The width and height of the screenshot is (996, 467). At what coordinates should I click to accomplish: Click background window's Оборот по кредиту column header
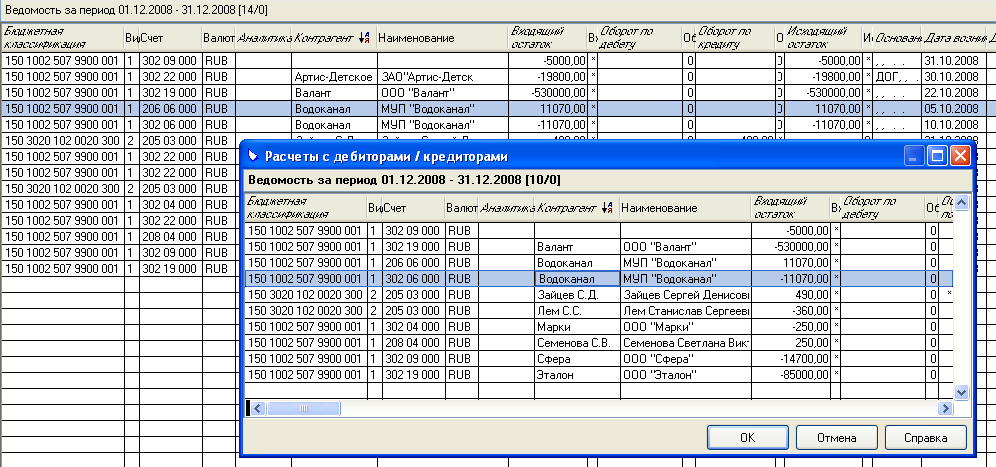pos(735,37)
